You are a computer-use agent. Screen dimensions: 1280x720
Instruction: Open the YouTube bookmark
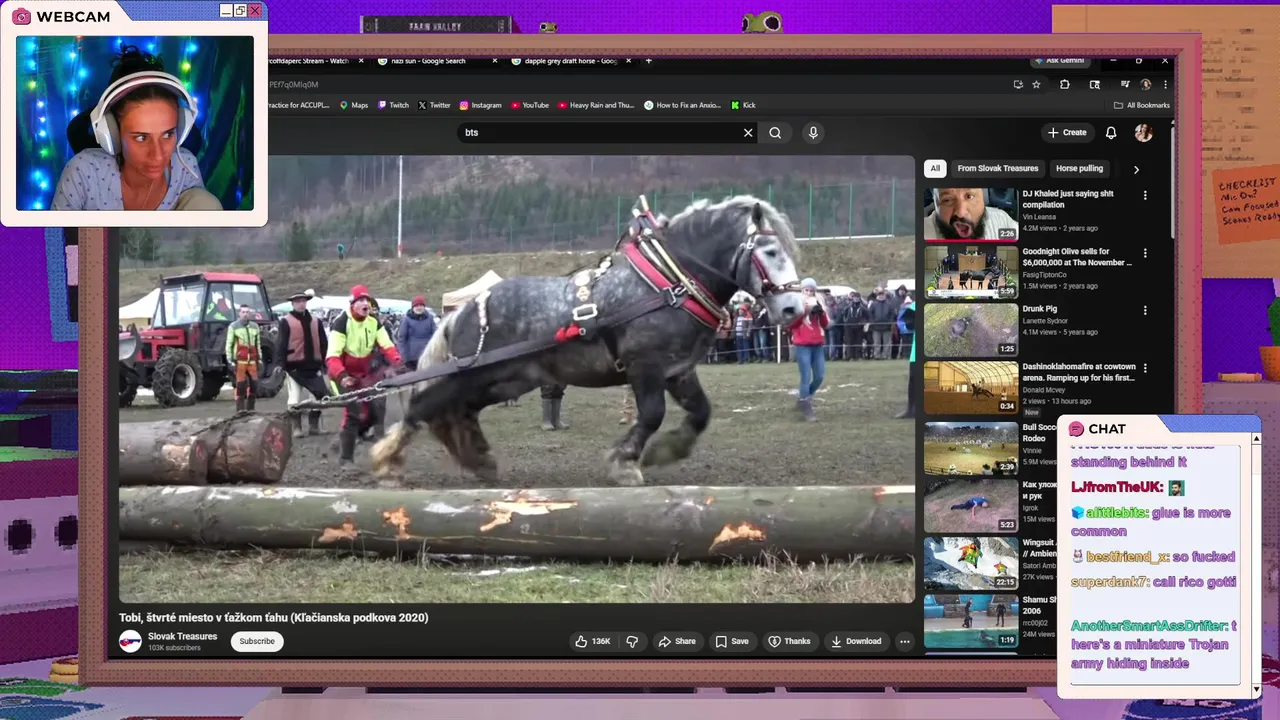530,105
